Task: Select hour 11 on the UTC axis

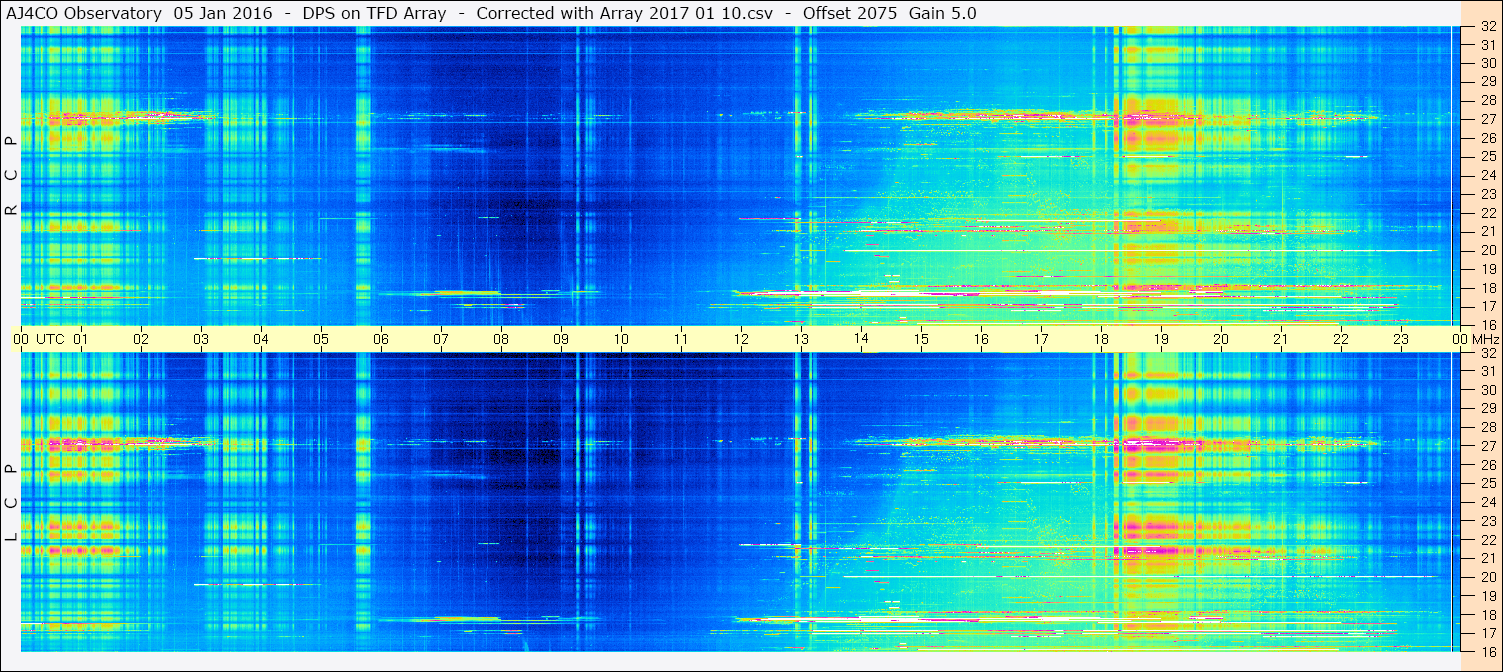Action: pyautogui.click(x=681, y=339)
